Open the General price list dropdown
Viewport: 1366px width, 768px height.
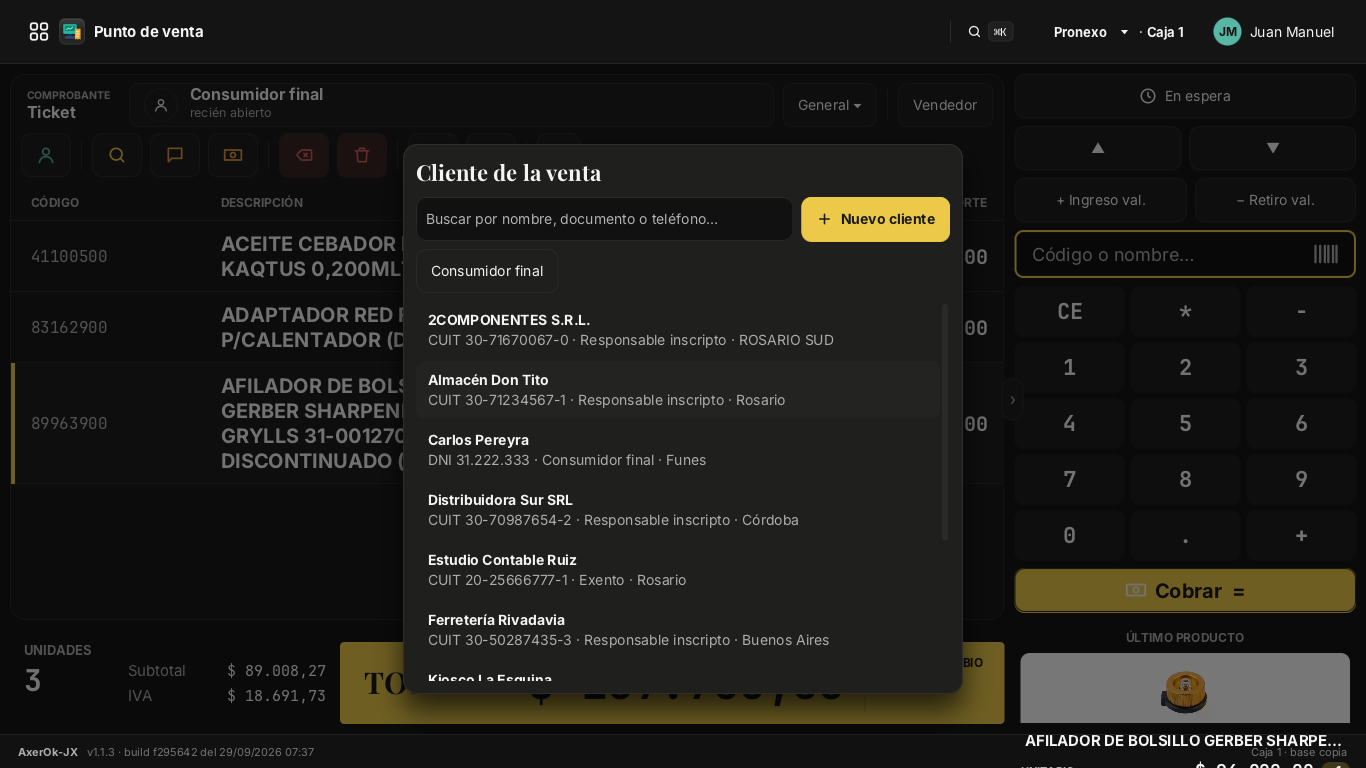[x=830, y=105]
